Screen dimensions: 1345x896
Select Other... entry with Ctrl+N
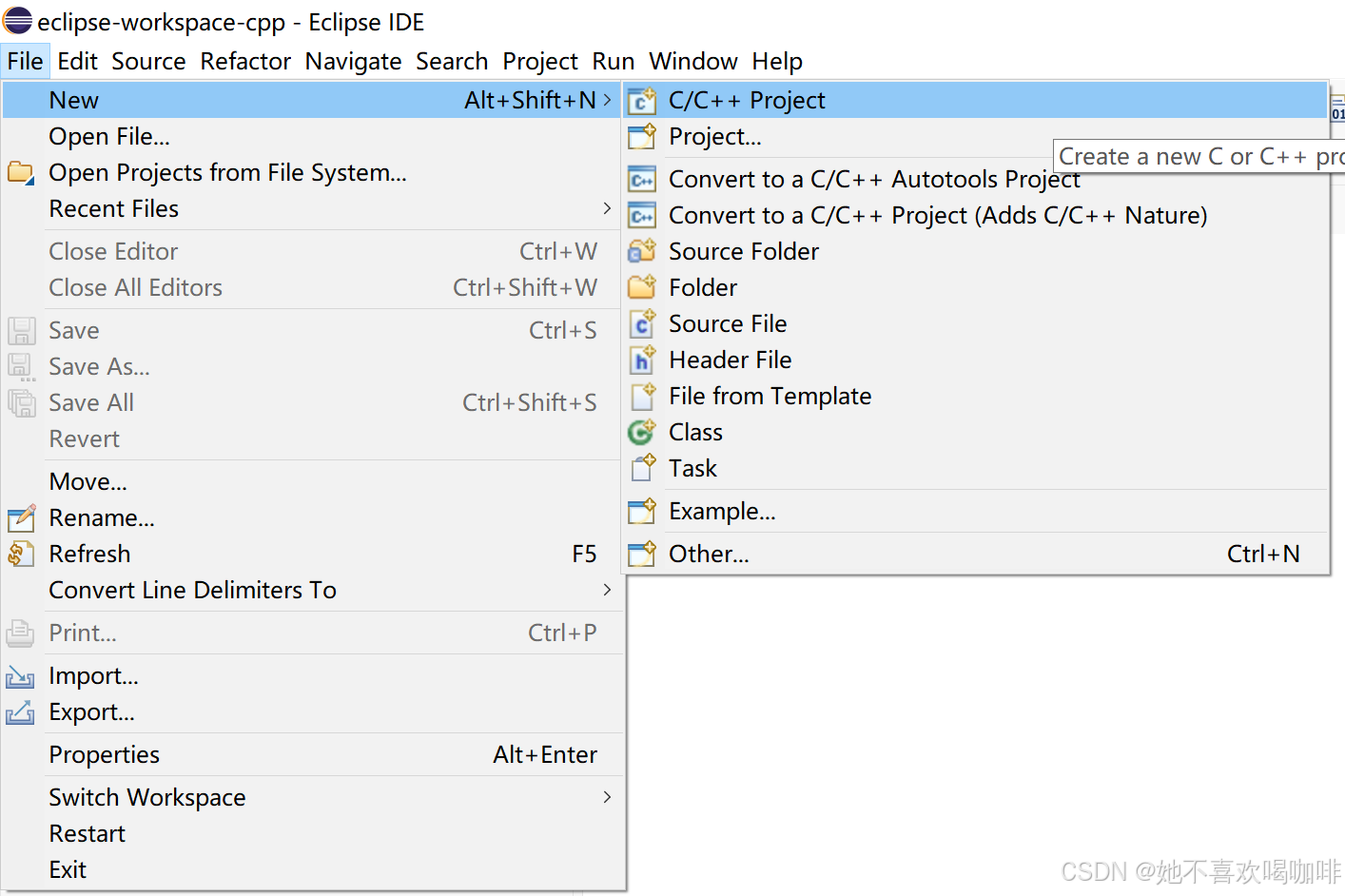pos(975,554)
